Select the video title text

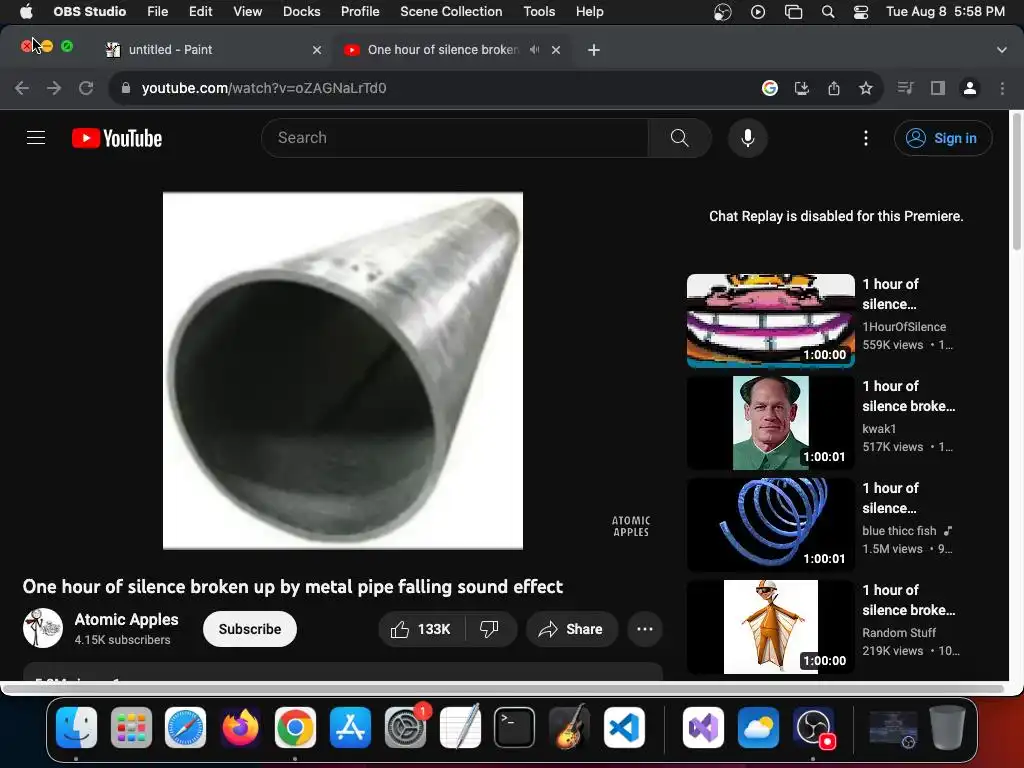(x=293, y=586)
